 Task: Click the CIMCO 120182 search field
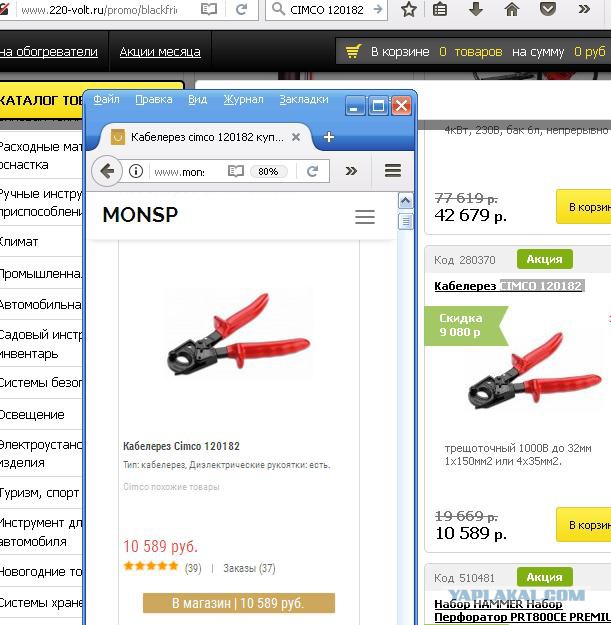[x=327, y=10]
